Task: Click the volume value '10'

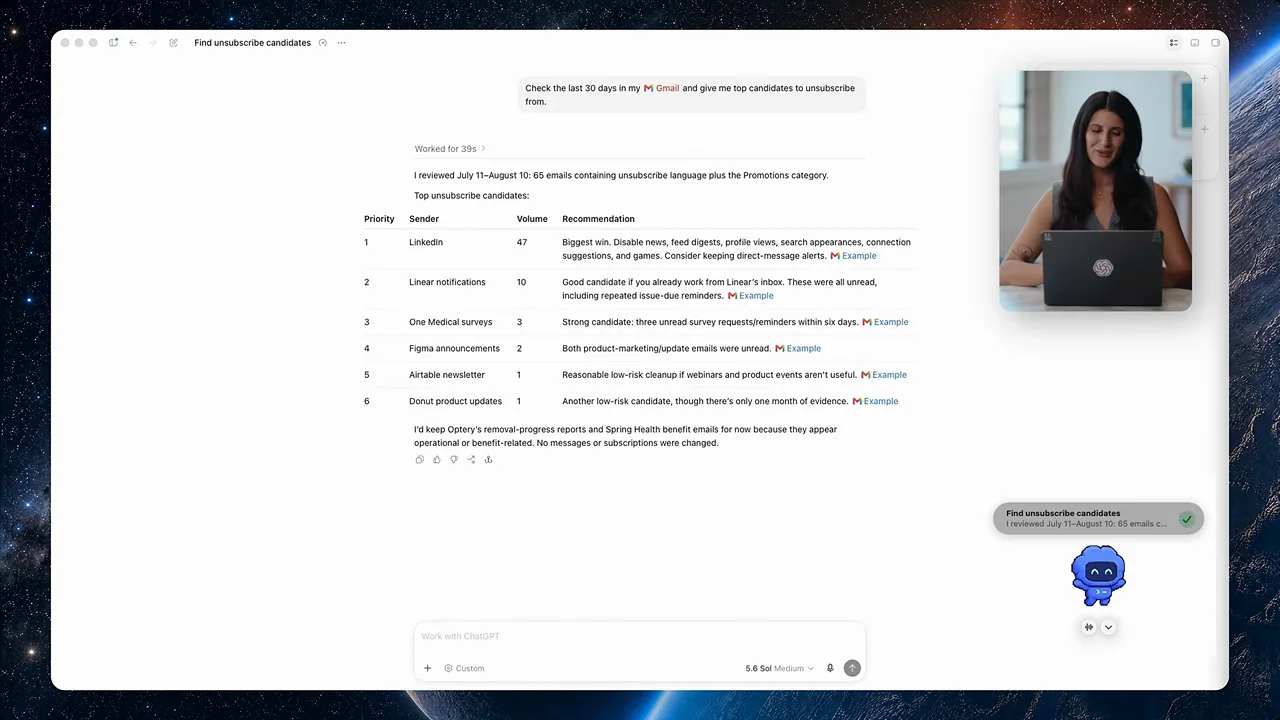Action: (x=521, y=282)
